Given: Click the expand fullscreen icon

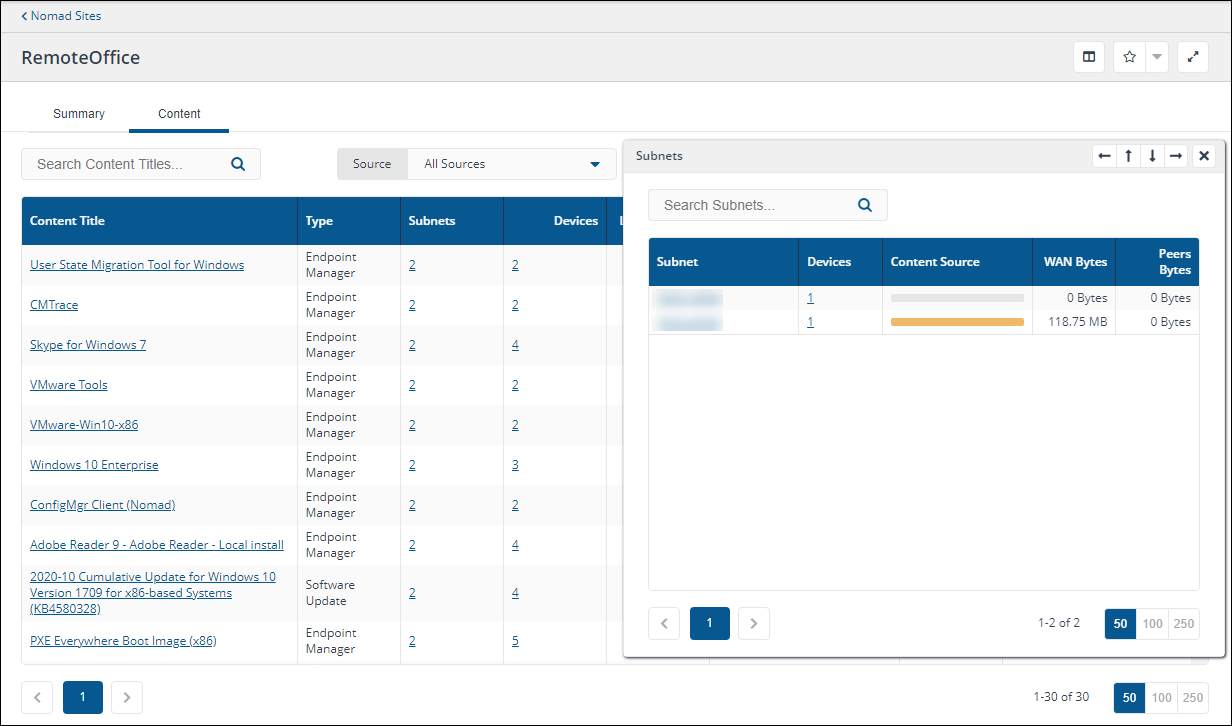Looking at the screenshot, I should (x=1192, y=57).
